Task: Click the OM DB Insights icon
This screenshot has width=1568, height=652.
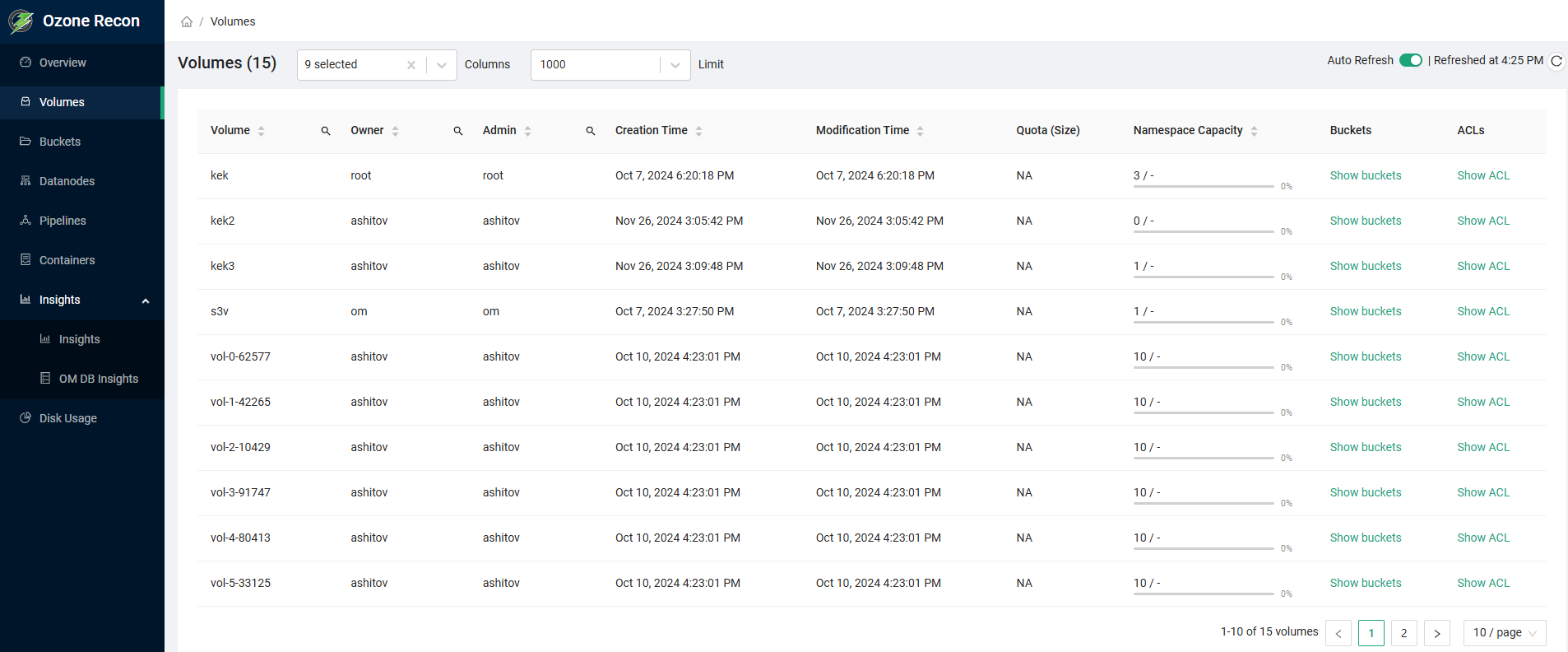Action: 45,379
